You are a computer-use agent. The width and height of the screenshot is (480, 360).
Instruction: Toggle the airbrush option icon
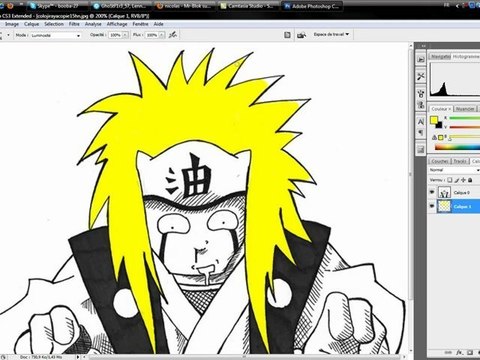pyautogui.click(x=173, y=35)
